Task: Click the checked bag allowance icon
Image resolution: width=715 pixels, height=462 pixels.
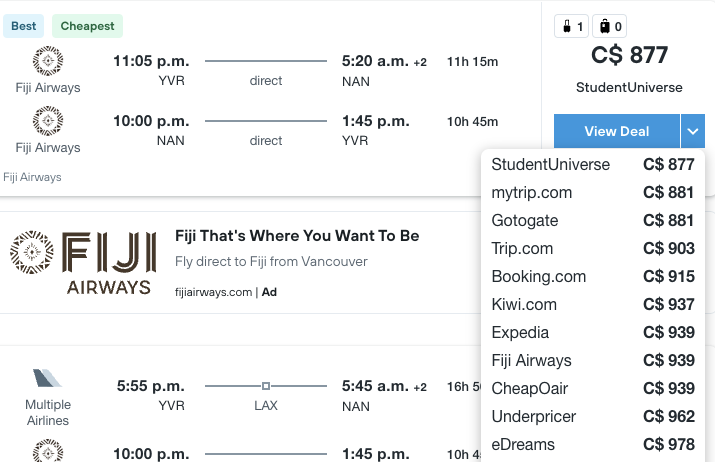Action: (x=608, y=27)
